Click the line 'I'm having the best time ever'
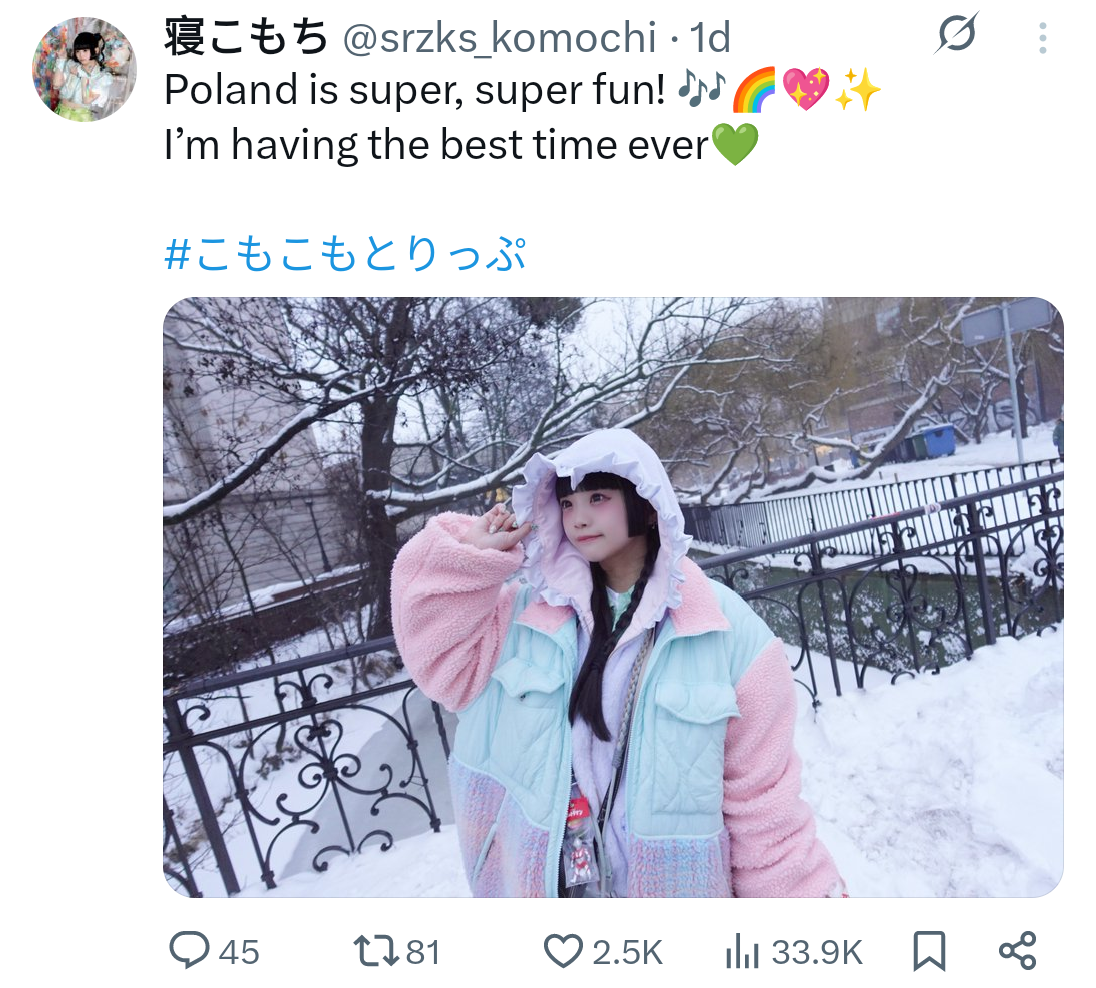Image resolution: width=1096 pixels, height=988 pixels. click(436, 145)
